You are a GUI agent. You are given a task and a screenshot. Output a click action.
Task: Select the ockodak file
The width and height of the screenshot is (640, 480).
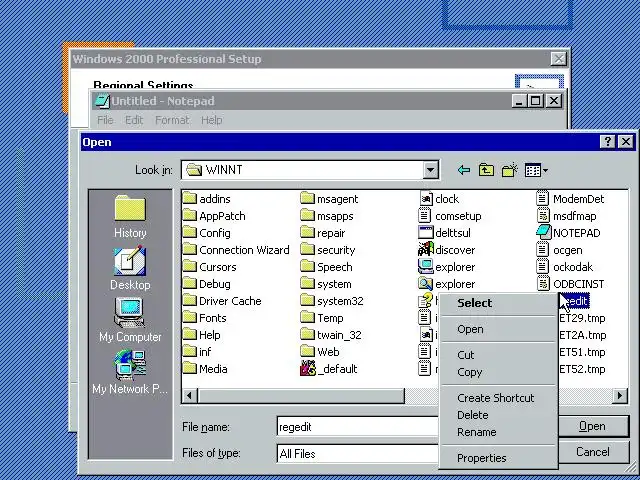click(565, 267)
